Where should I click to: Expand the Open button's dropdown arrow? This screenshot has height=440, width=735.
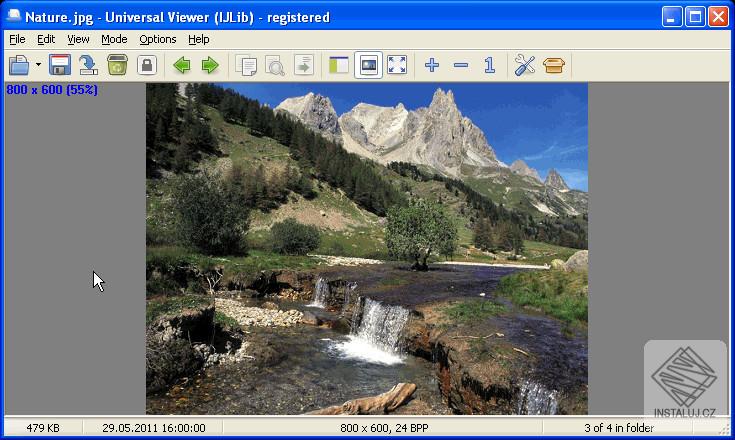click(x=38, y=65)
